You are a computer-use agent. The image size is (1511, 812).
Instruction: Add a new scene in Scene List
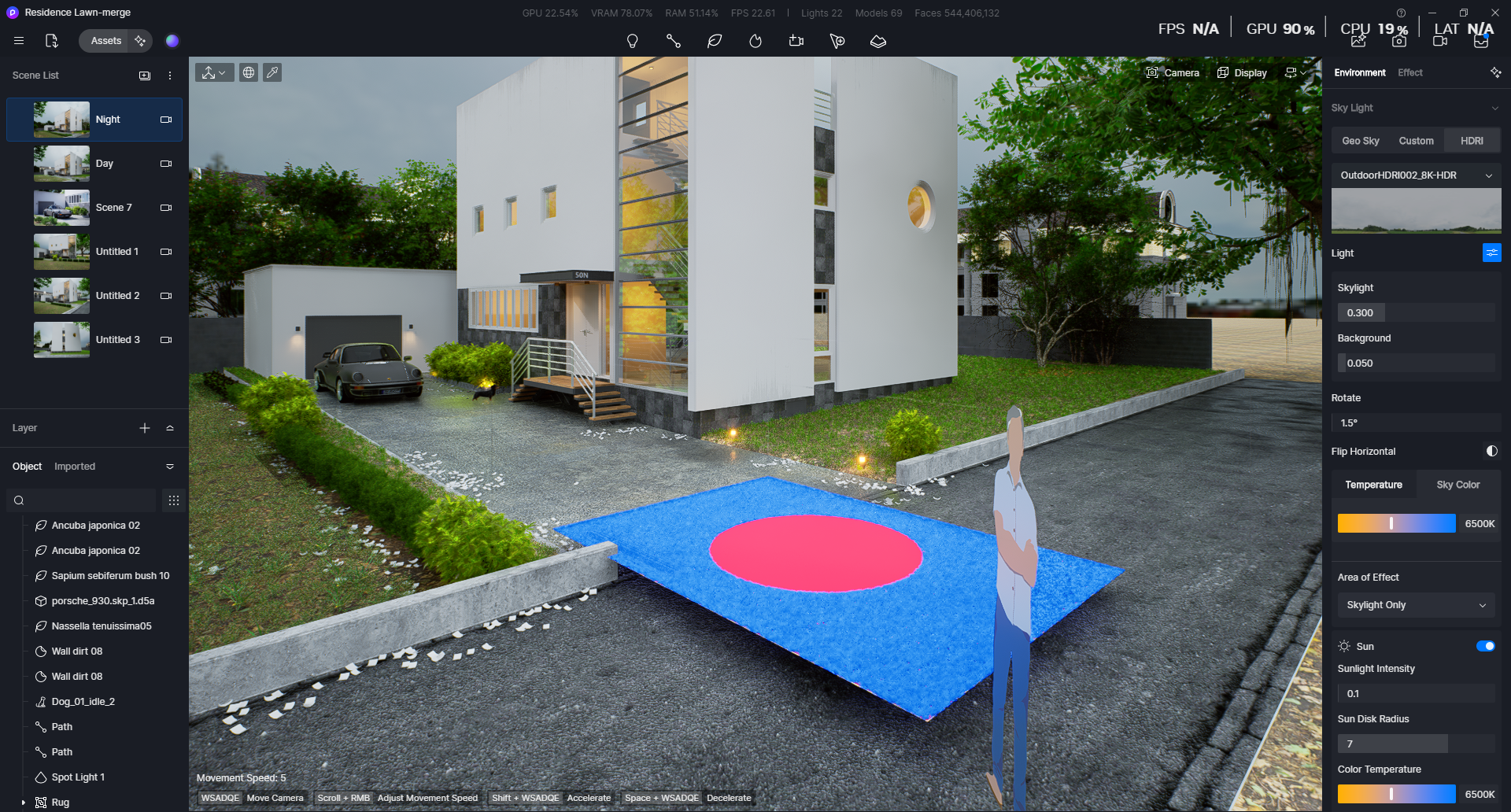145,76
